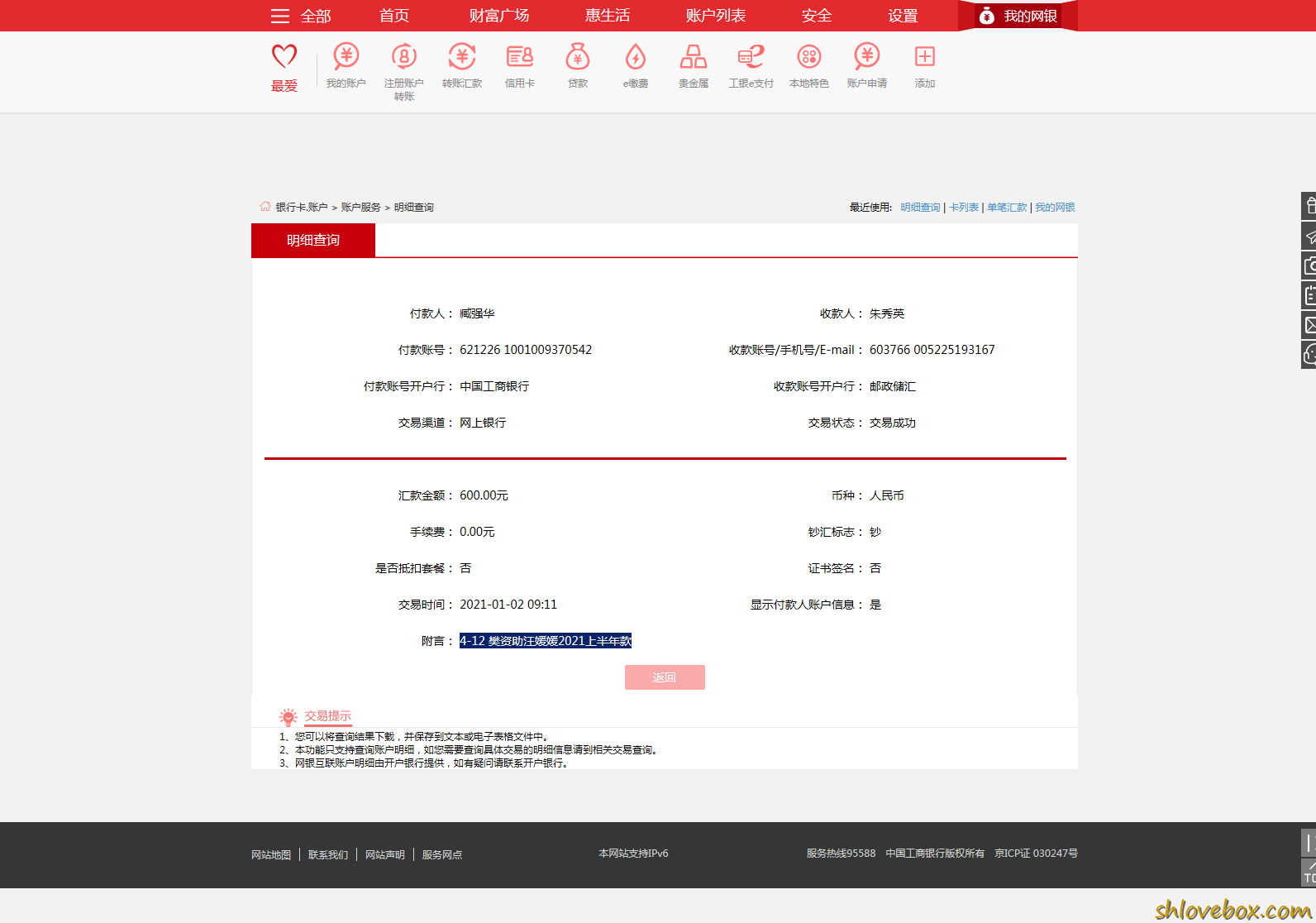The width and height of the screenshot is (1316, 923).
Task: Open the 网站地图 footer link
Action: [271, 855]
